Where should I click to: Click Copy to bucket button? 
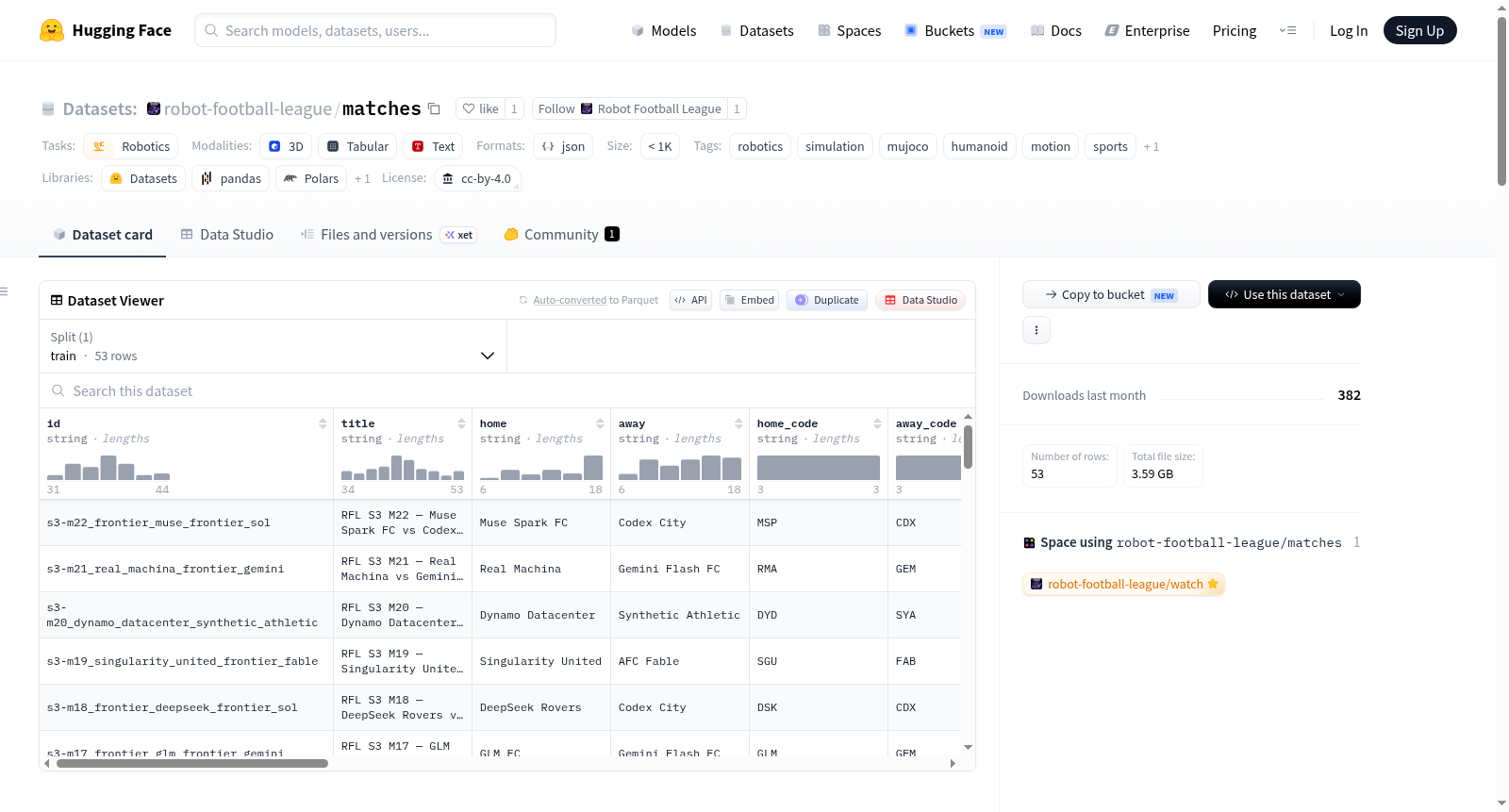(x=1111, y=294)
